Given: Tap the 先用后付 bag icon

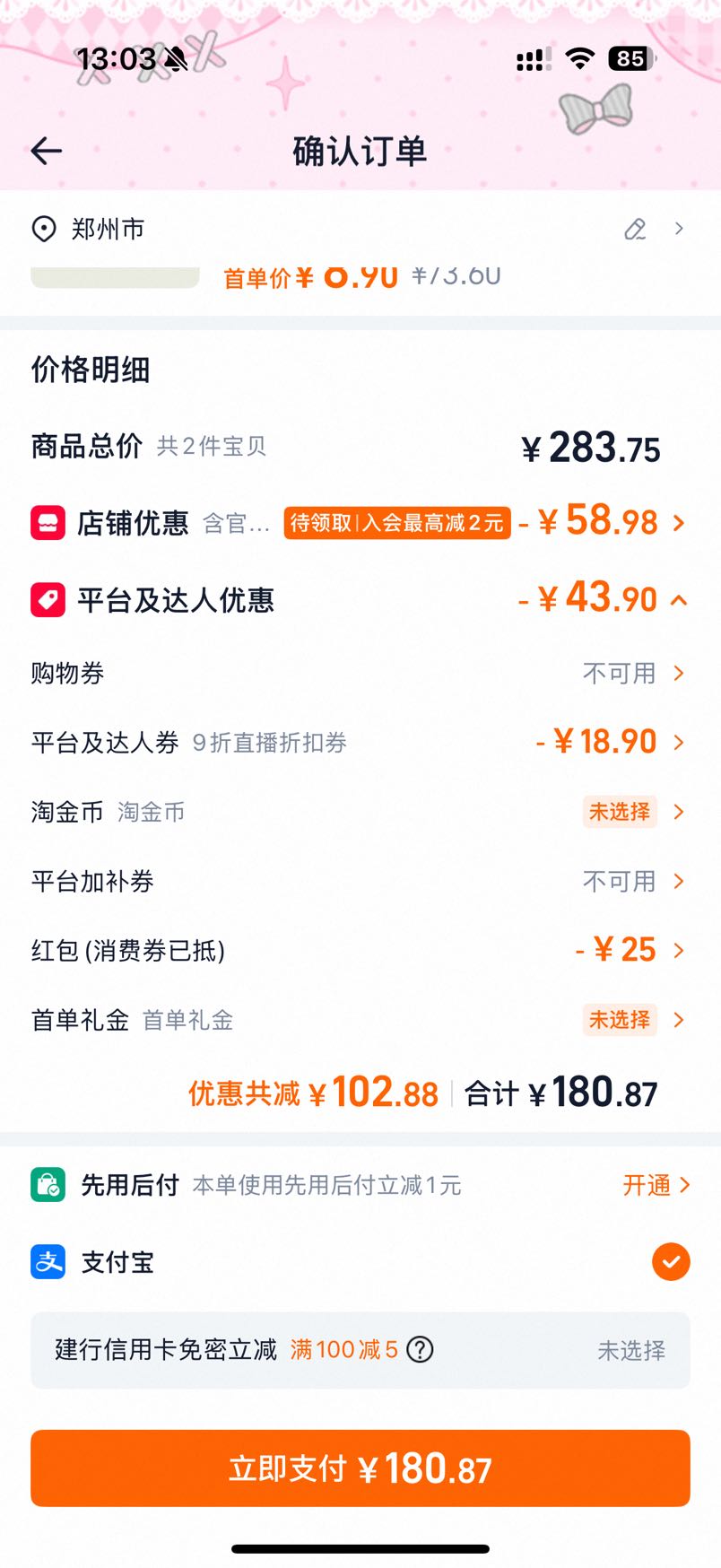Looking at the screenshot, I should 48,1185.
